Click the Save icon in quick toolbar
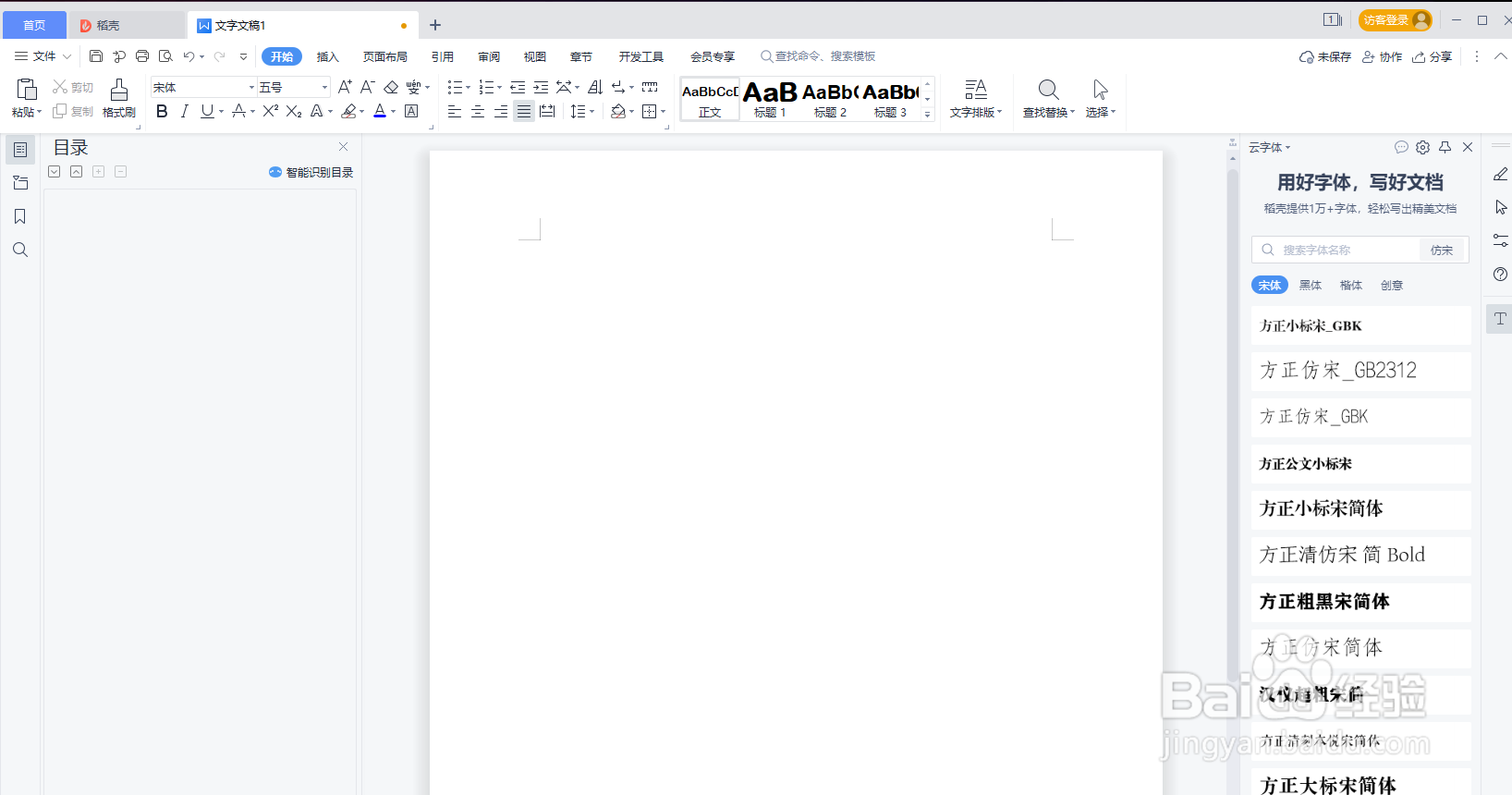 tap(96, 56)
